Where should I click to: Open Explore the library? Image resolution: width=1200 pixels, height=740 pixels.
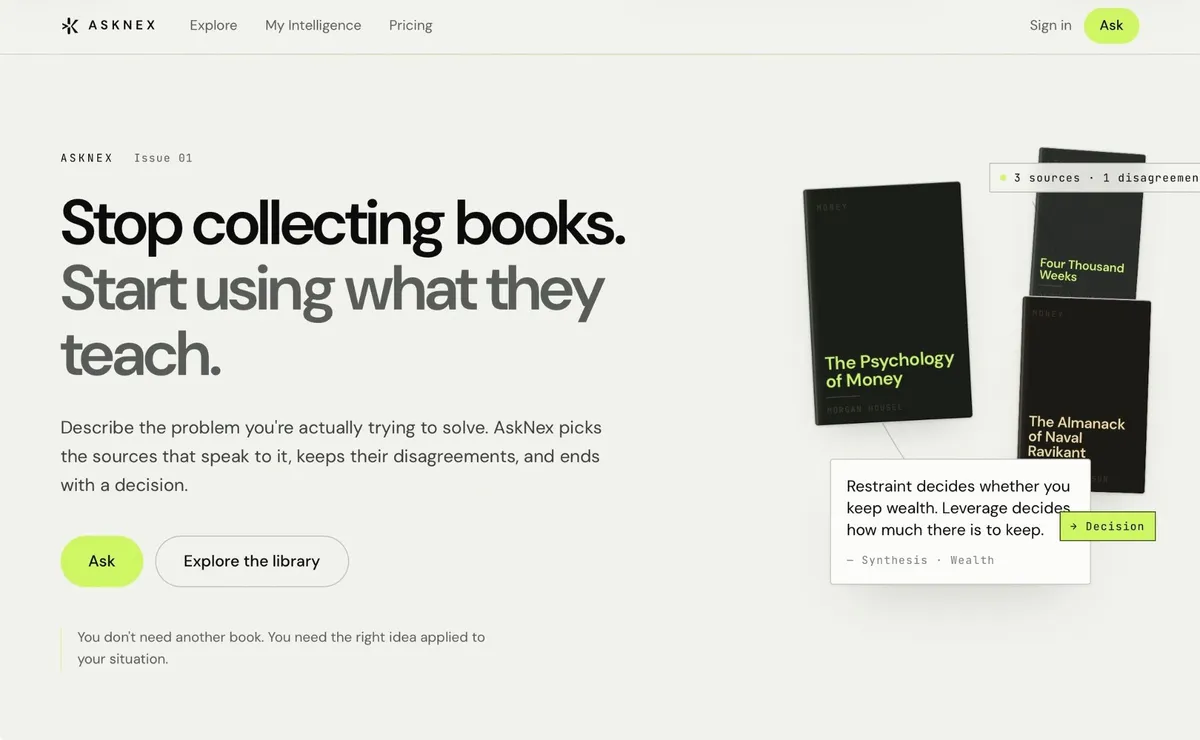point(252,561)
